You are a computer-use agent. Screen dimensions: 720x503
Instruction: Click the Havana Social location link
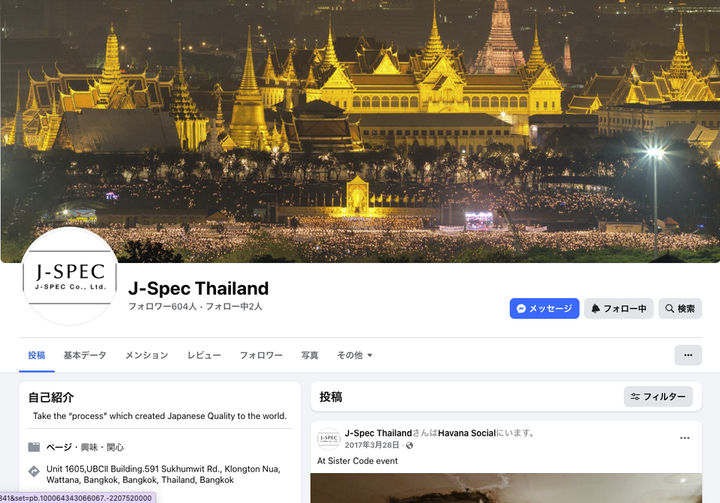467,433
